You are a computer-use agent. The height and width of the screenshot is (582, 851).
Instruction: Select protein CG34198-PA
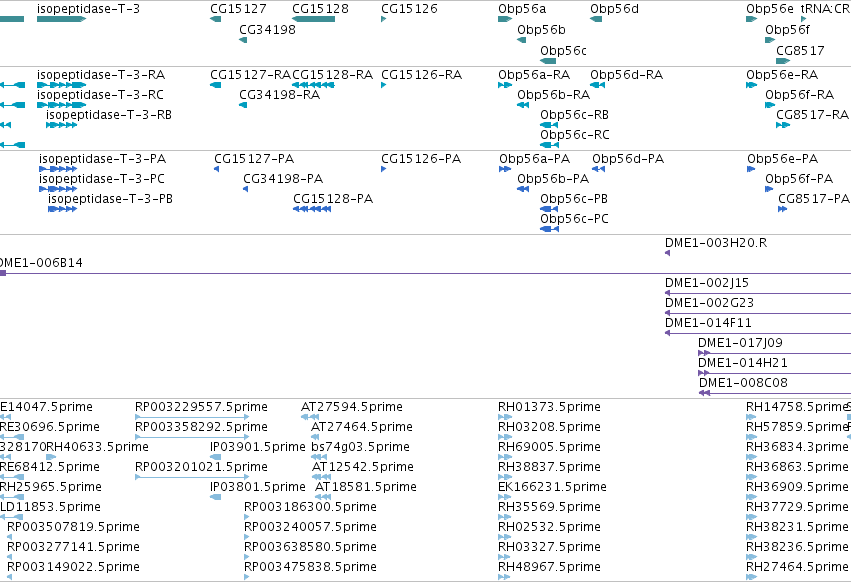pos(283,179)
